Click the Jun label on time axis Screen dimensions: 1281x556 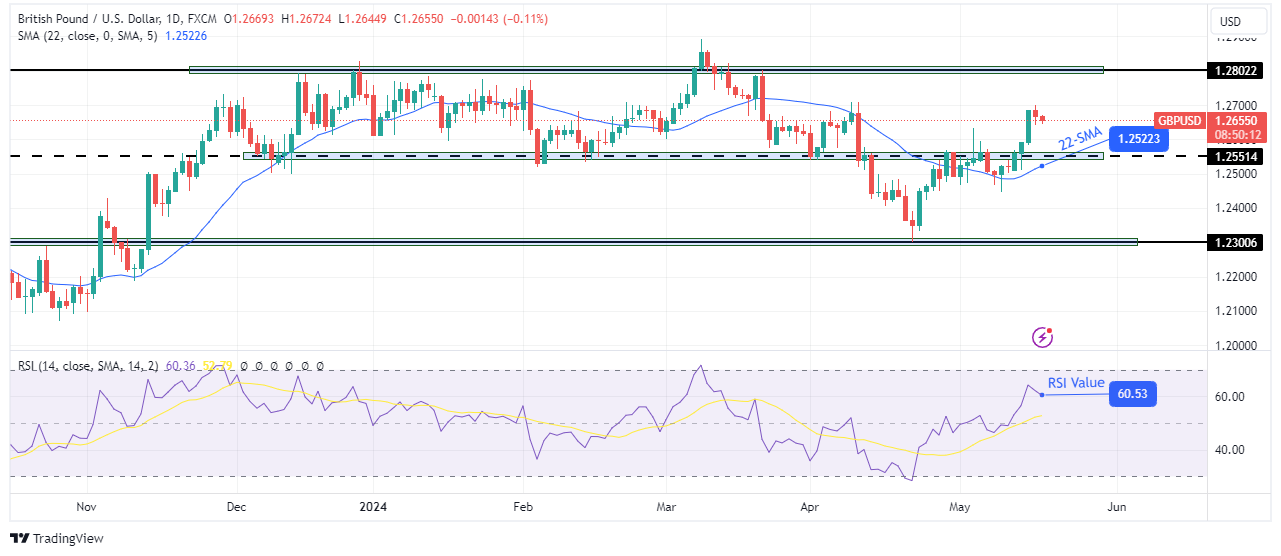(1117, 507)
